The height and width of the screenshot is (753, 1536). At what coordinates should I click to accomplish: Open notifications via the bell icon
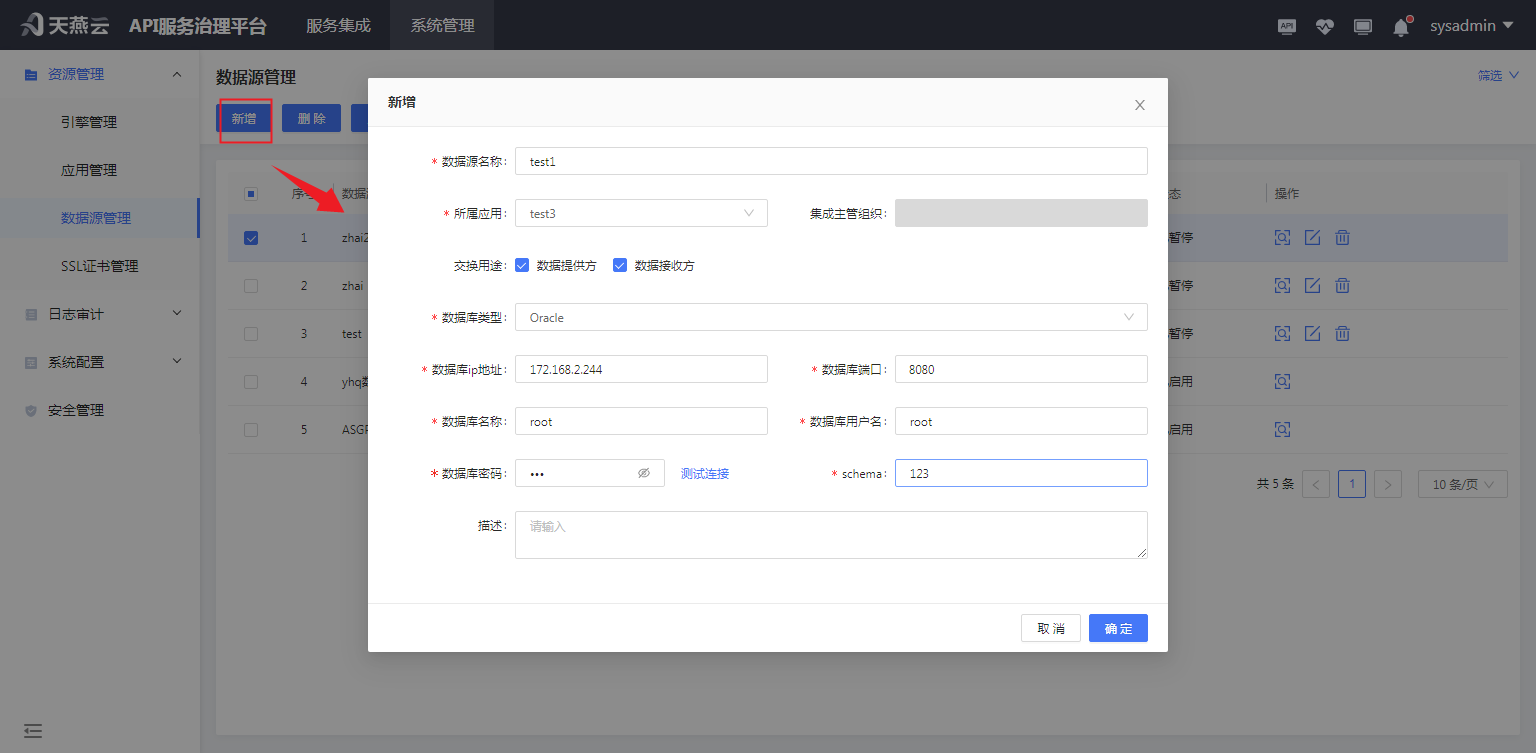click(1400, 27)
